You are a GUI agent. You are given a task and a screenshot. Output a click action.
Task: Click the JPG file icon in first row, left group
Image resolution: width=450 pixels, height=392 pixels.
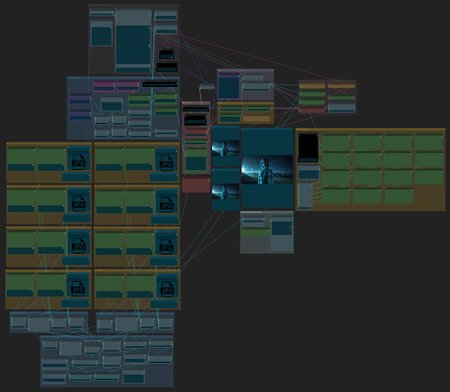[x=79, y=161]
